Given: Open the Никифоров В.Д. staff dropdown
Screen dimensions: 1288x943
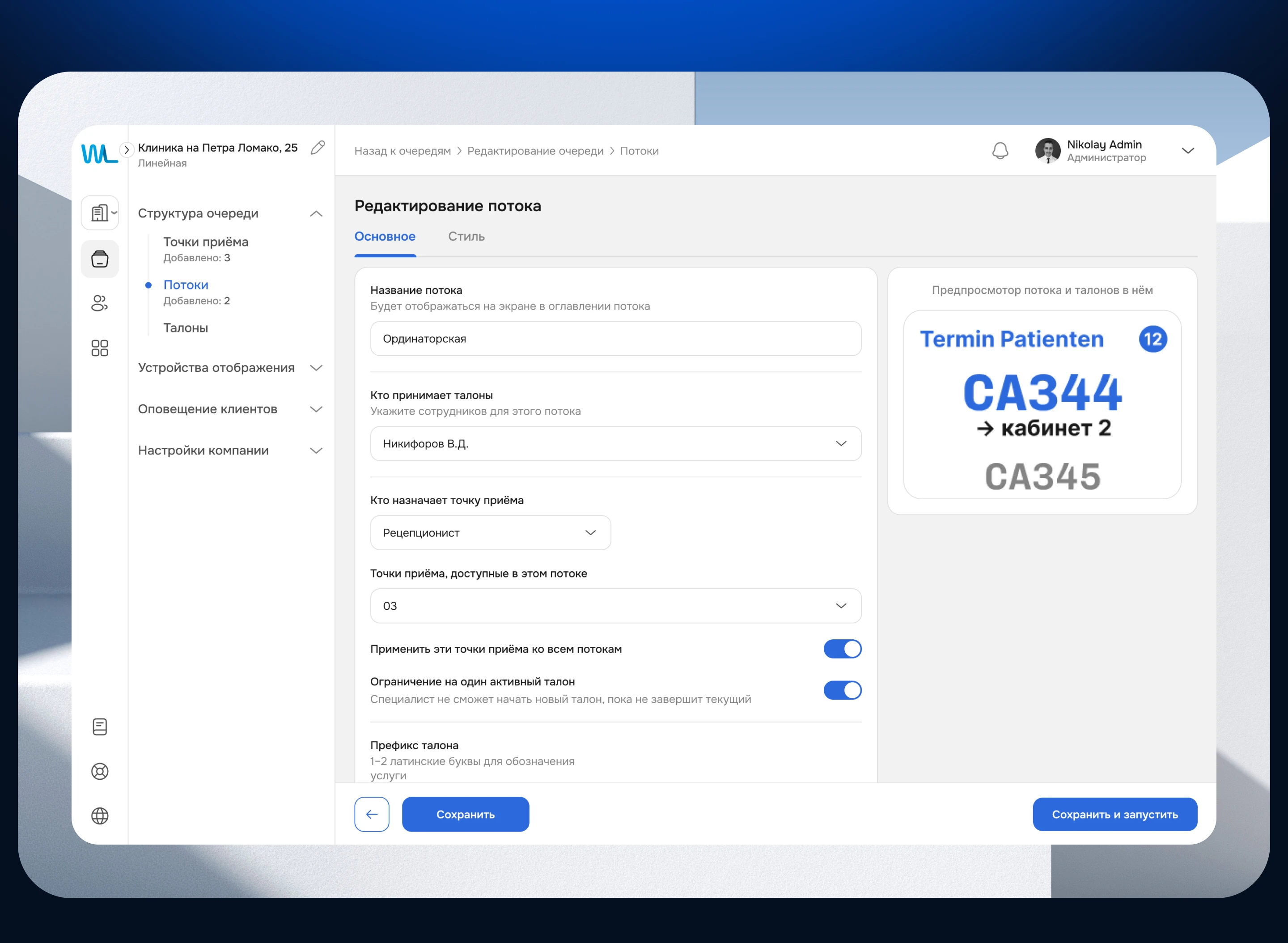Looking at the screenshot, I should [615, 443].
